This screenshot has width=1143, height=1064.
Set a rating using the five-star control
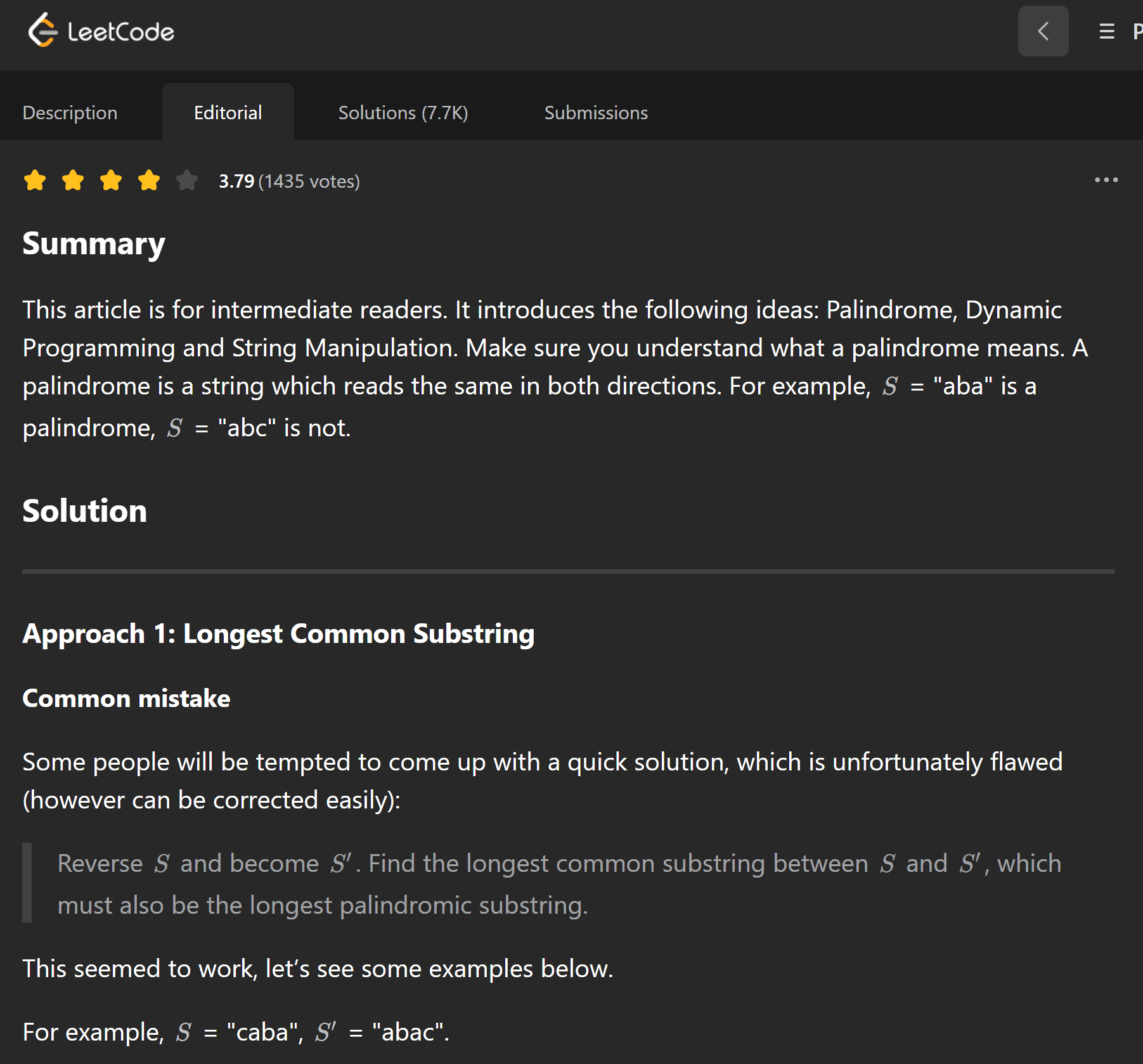[x=110, y=180]
